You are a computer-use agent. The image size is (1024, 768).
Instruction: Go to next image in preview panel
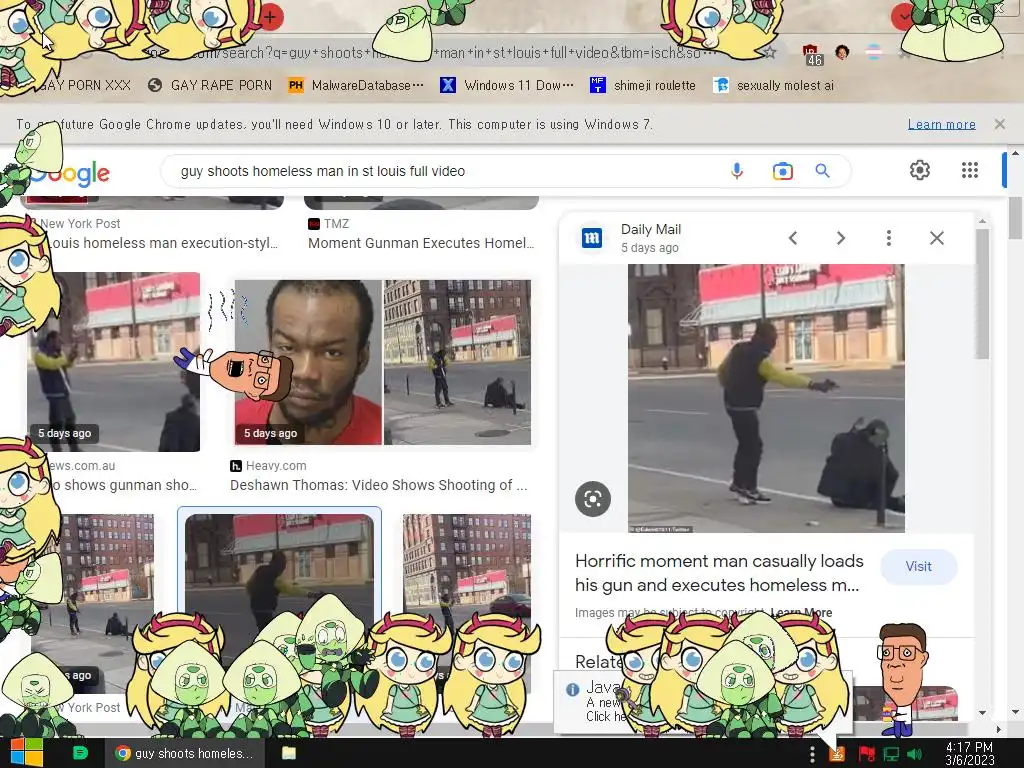coord(841,238)
